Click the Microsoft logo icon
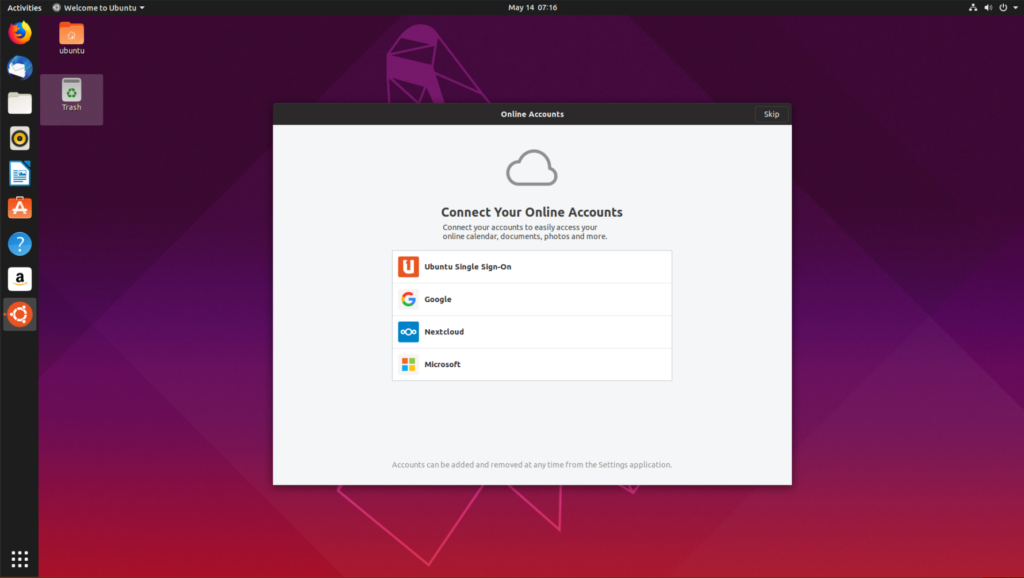Image resolution: width=1024 pixels, height=578 pixels. coord(408,364)
